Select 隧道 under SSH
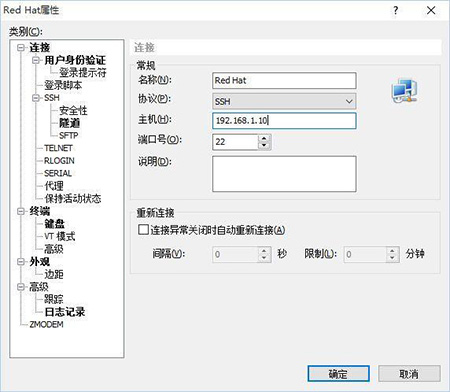 click(69, 123)
